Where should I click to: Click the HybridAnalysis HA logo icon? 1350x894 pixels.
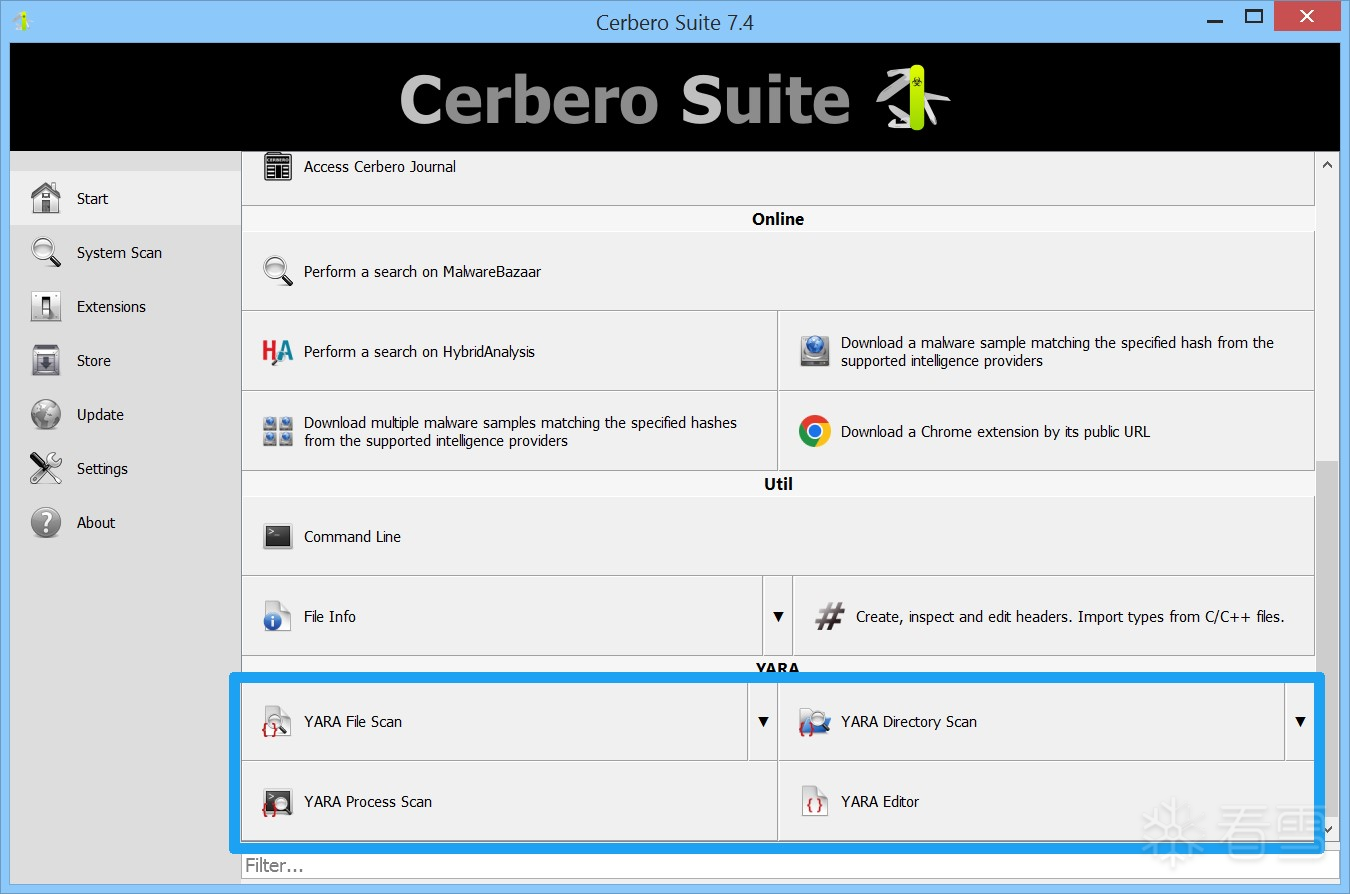coord(278,351)
